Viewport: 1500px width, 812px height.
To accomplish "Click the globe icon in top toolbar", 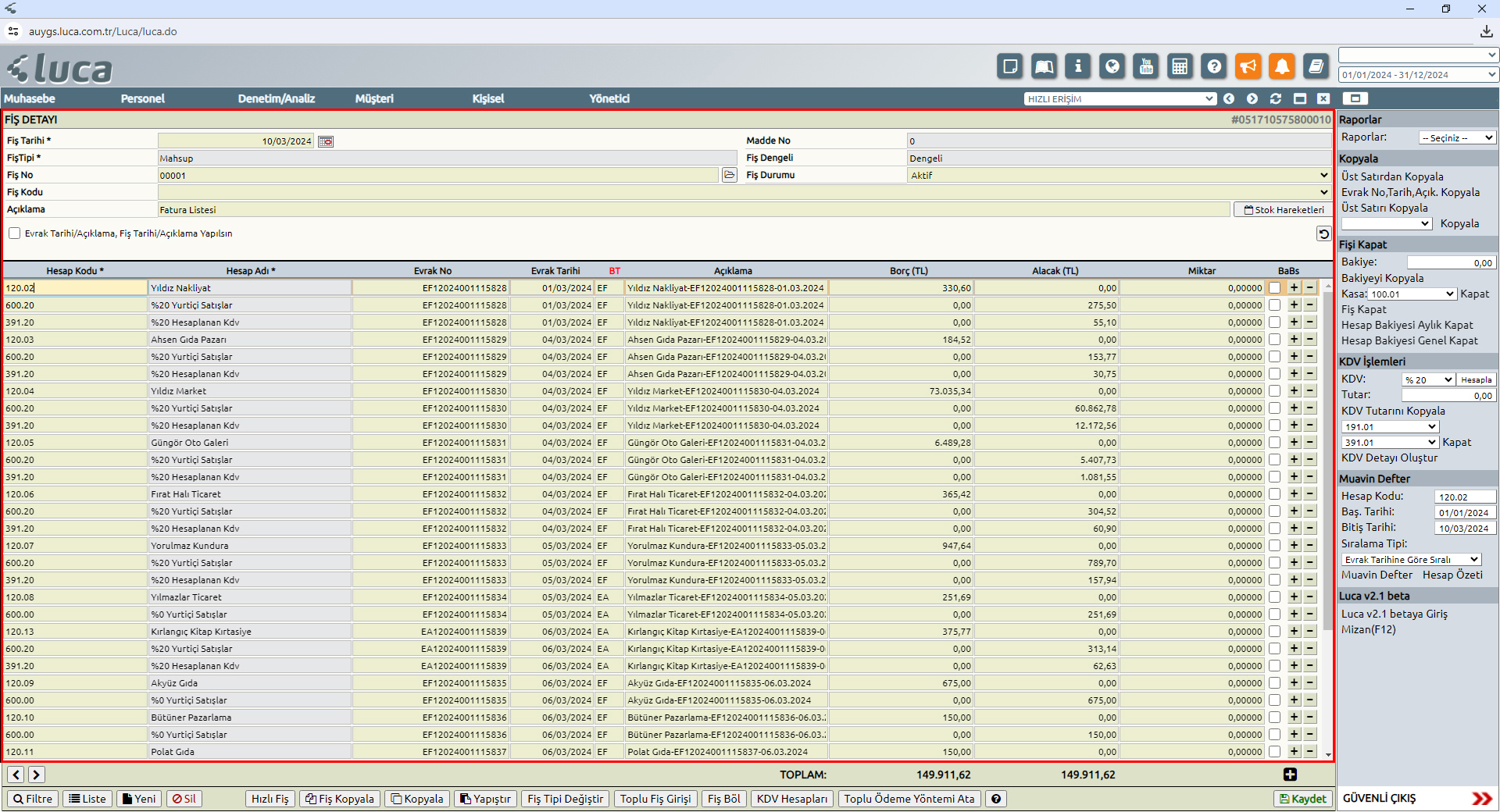I will click(x=1112, y=66).
